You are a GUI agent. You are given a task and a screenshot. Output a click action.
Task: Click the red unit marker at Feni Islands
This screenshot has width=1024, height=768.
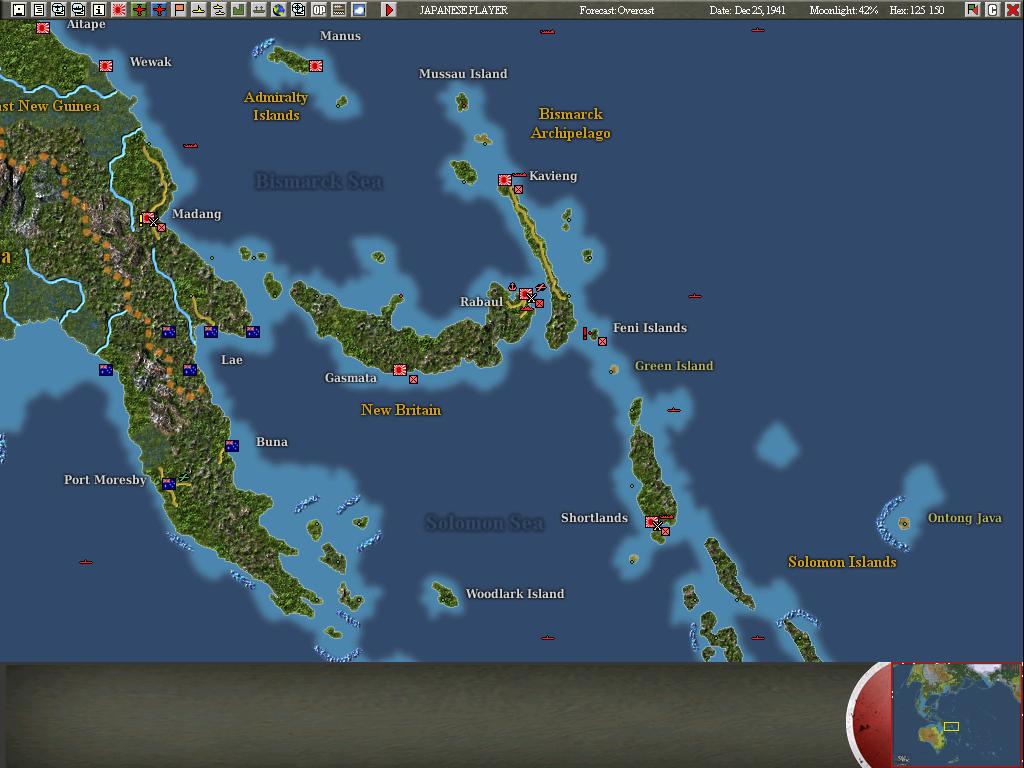click(602, 342)
